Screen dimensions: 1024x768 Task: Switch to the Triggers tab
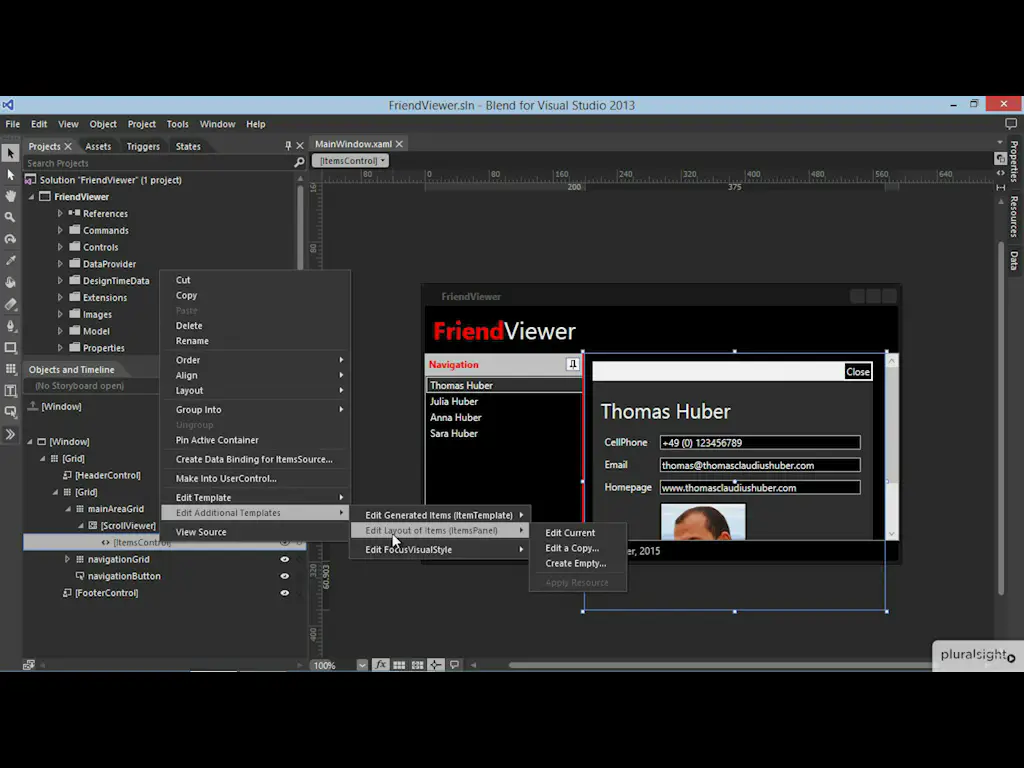143,146
